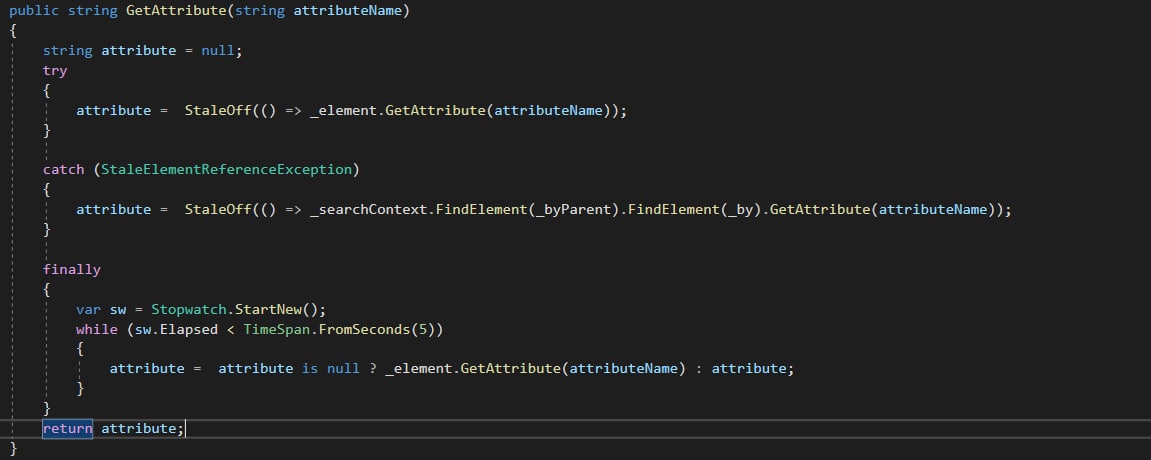Click 'StaleElementReferenceException' in the catch clause
Image resolution: width=1151 pixels, height=460 pixels.
coord(227,169)
